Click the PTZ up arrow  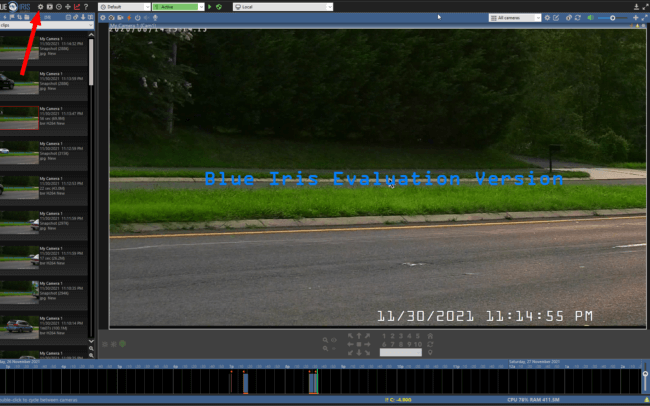(x=359, y=336)
